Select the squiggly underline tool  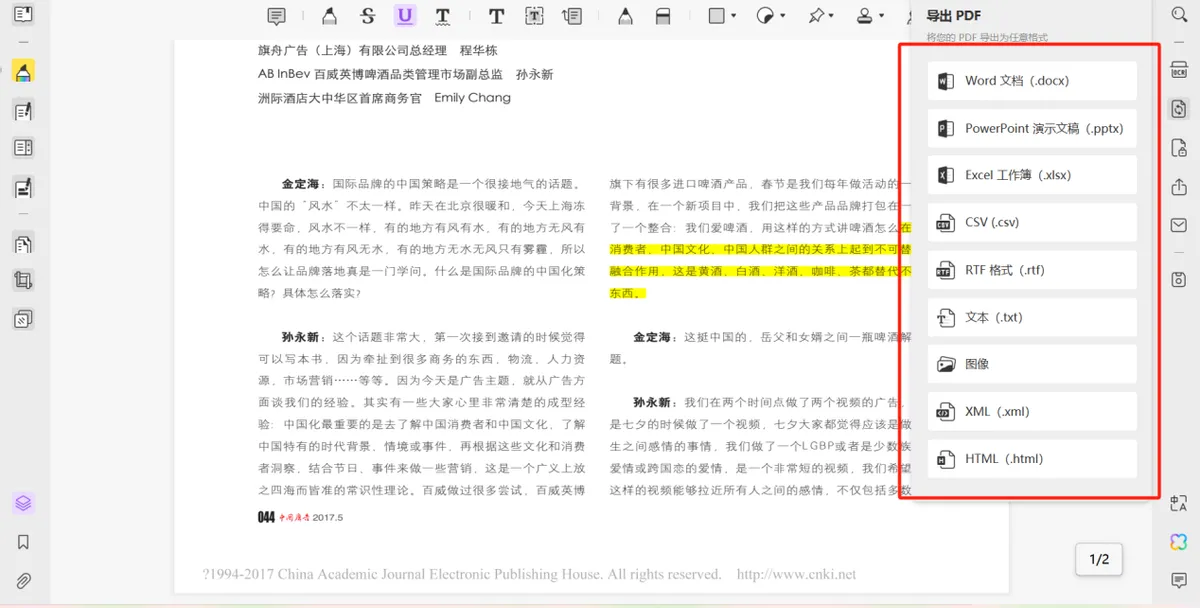pos(442,16)
